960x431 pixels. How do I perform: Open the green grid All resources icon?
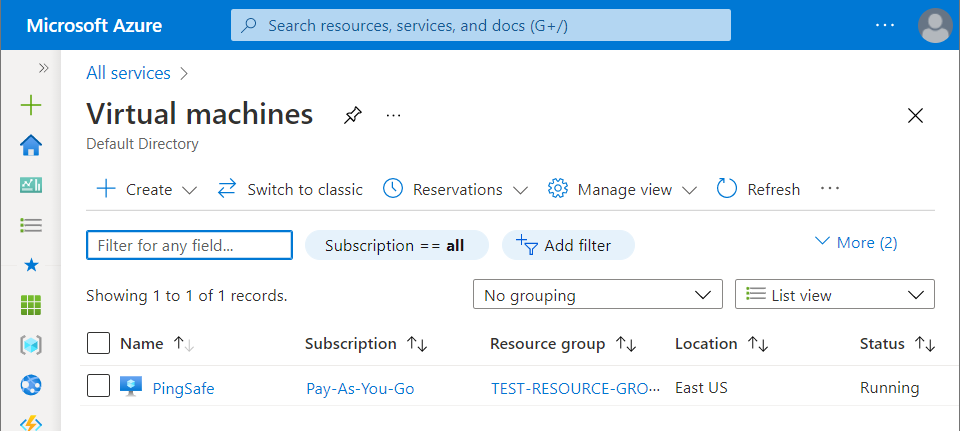coord(31,305)
